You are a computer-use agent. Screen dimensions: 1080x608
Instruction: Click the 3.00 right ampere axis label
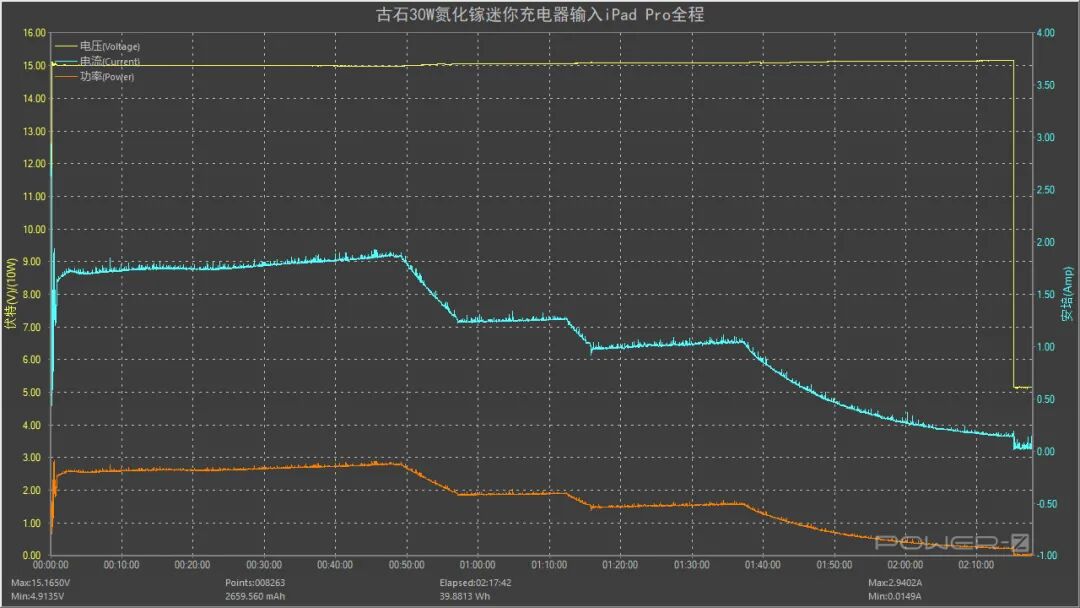point(1046,138)
